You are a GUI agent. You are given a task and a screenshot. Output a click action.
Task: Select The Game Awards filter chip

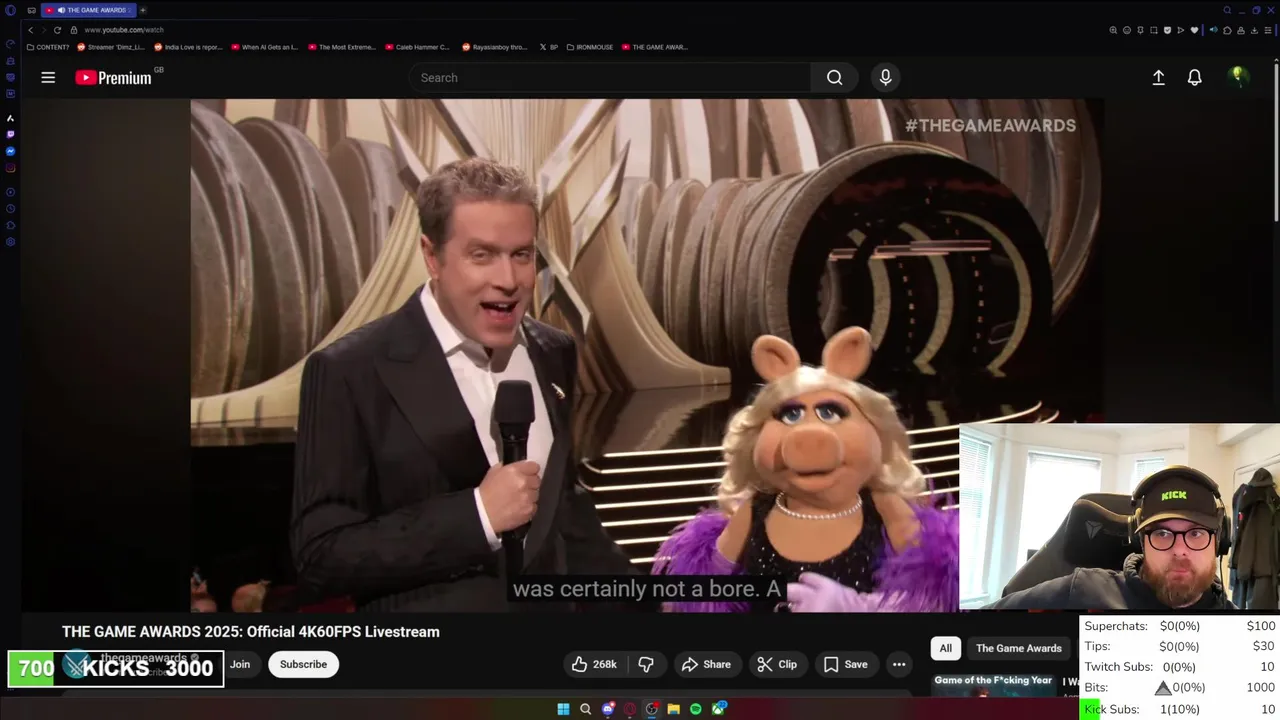coord(1018,648)
